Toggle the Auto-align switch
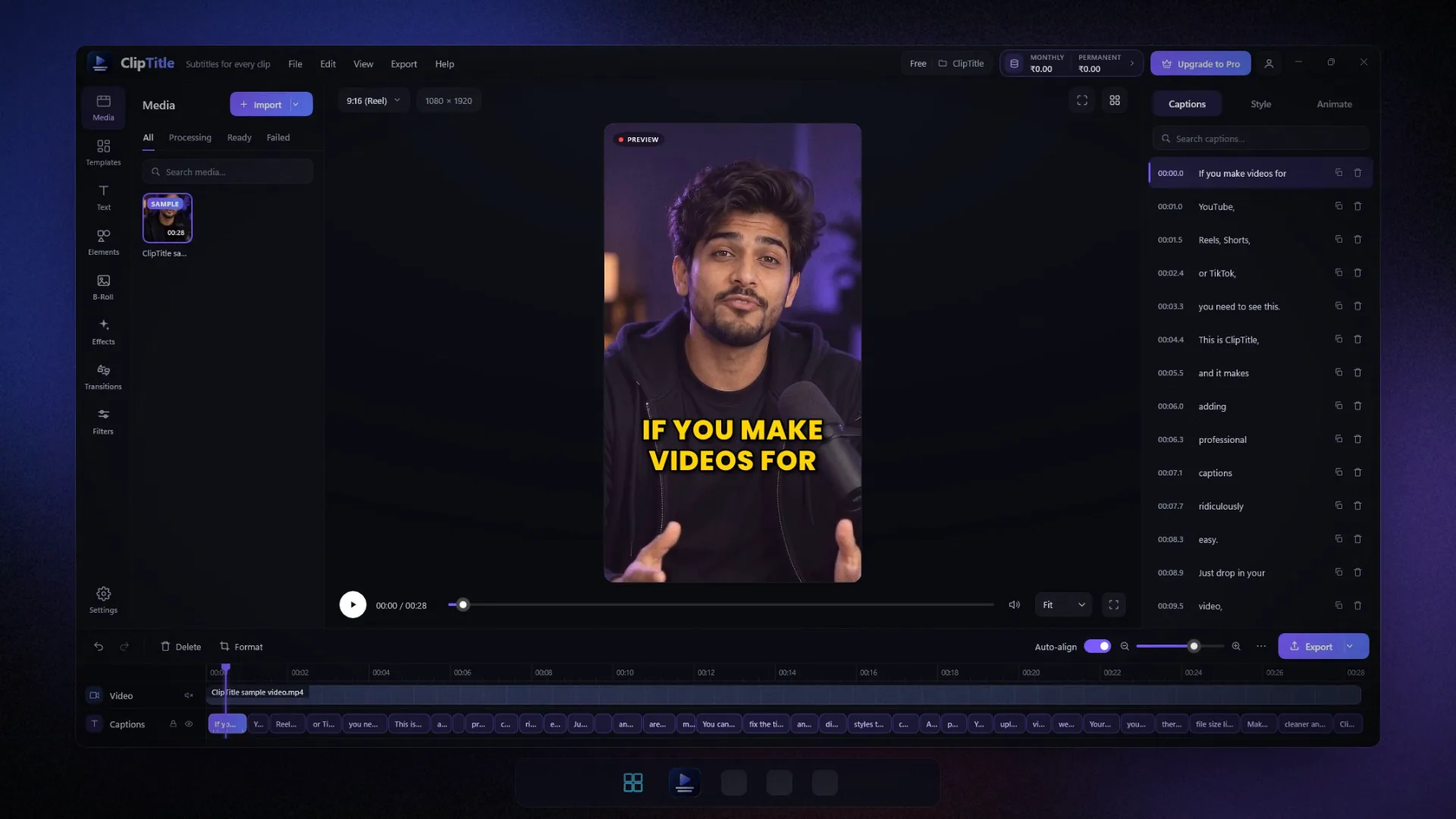Image resolution: width=1456 pixels, height=819 pixels. coord(1097,646)
